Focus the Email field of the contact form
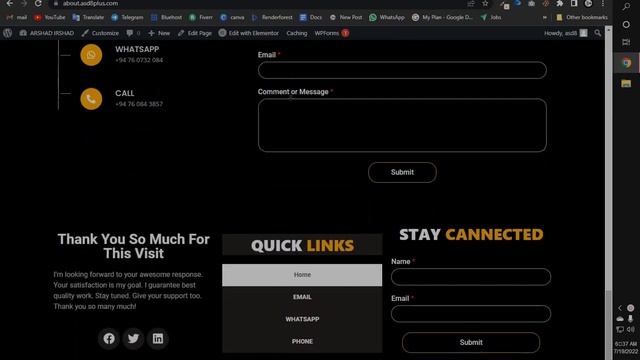This screenshot has height=360, width=640. click(402, 70)
